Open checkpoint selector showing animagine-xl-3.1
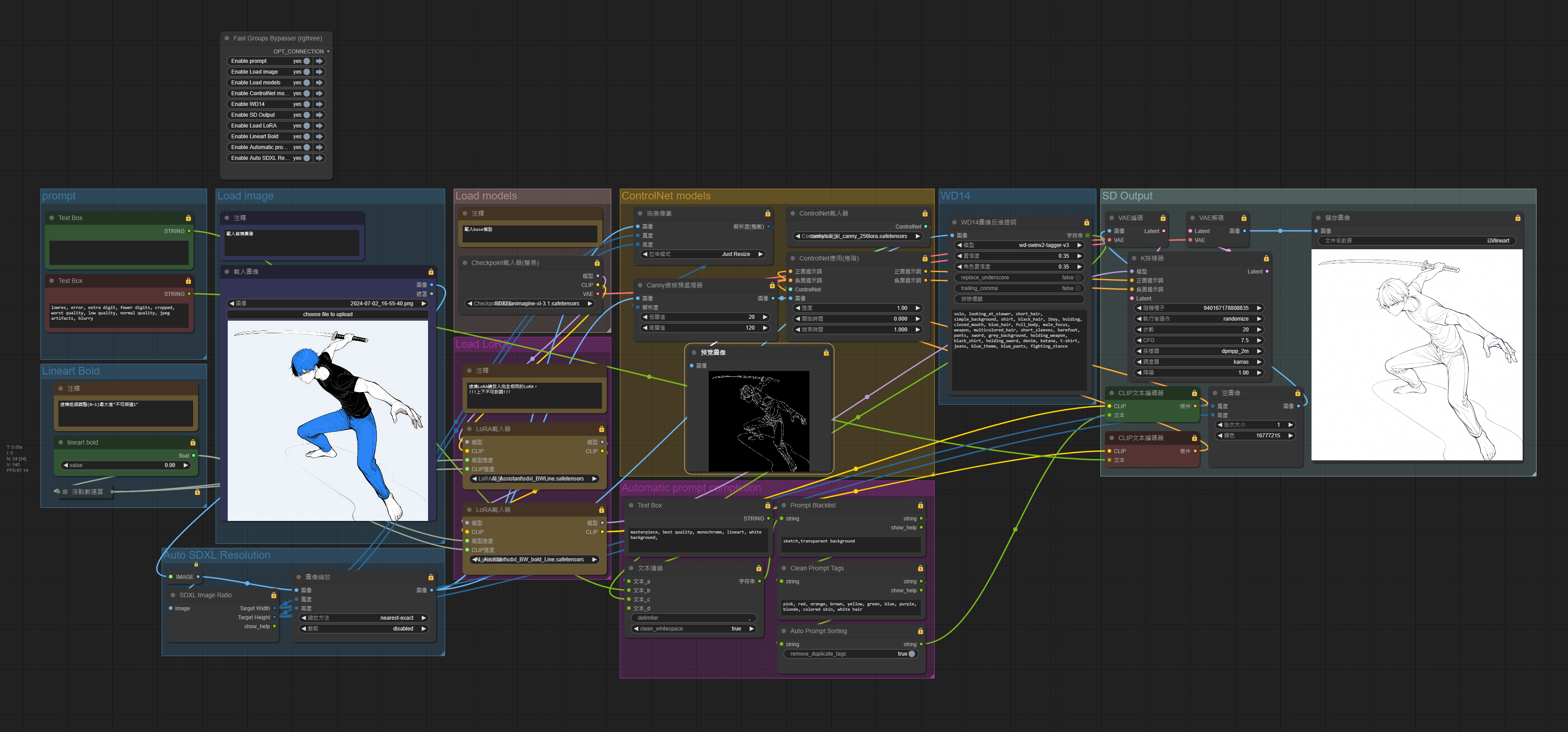Image resolution: width=1568 pixels, height=732 pixels. tap(529, 304)
